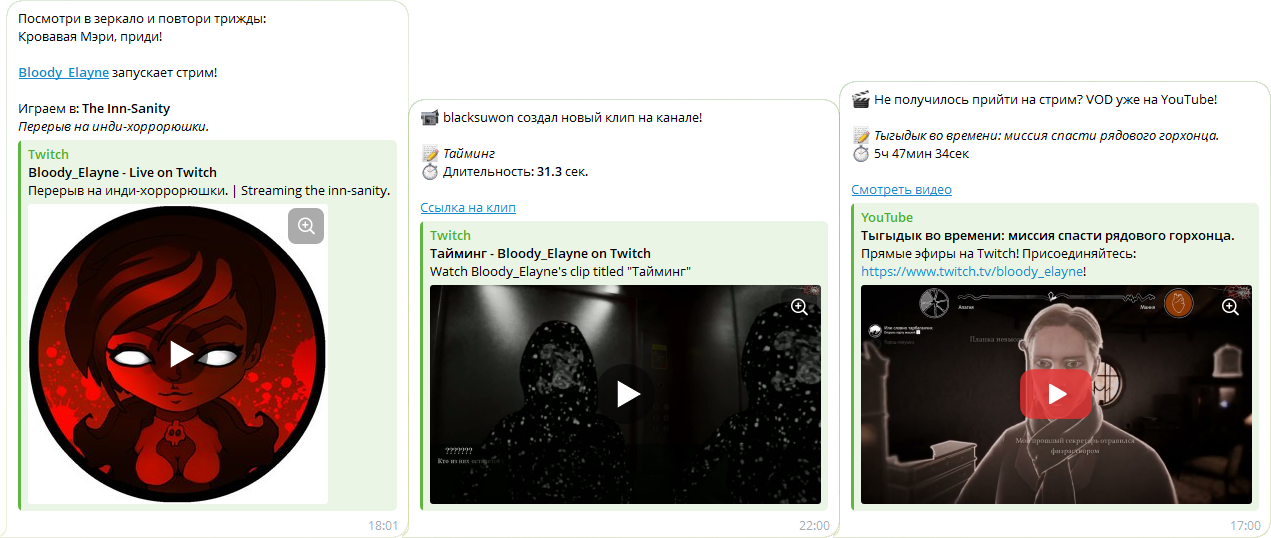
Task: Click the camera emoji before blacksuwon
Action: [430, 118]
